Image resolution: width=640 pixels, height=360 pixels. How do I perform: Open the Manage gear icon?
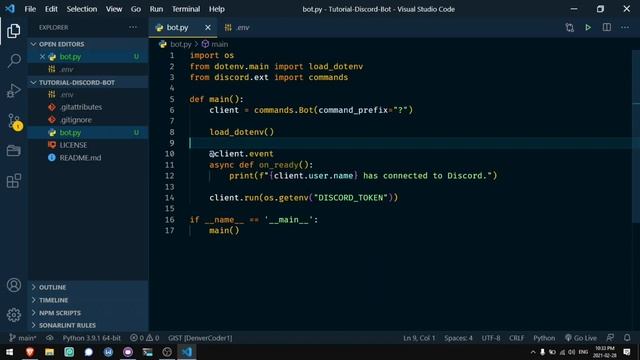pyautogui.click(x=13, y=315)
